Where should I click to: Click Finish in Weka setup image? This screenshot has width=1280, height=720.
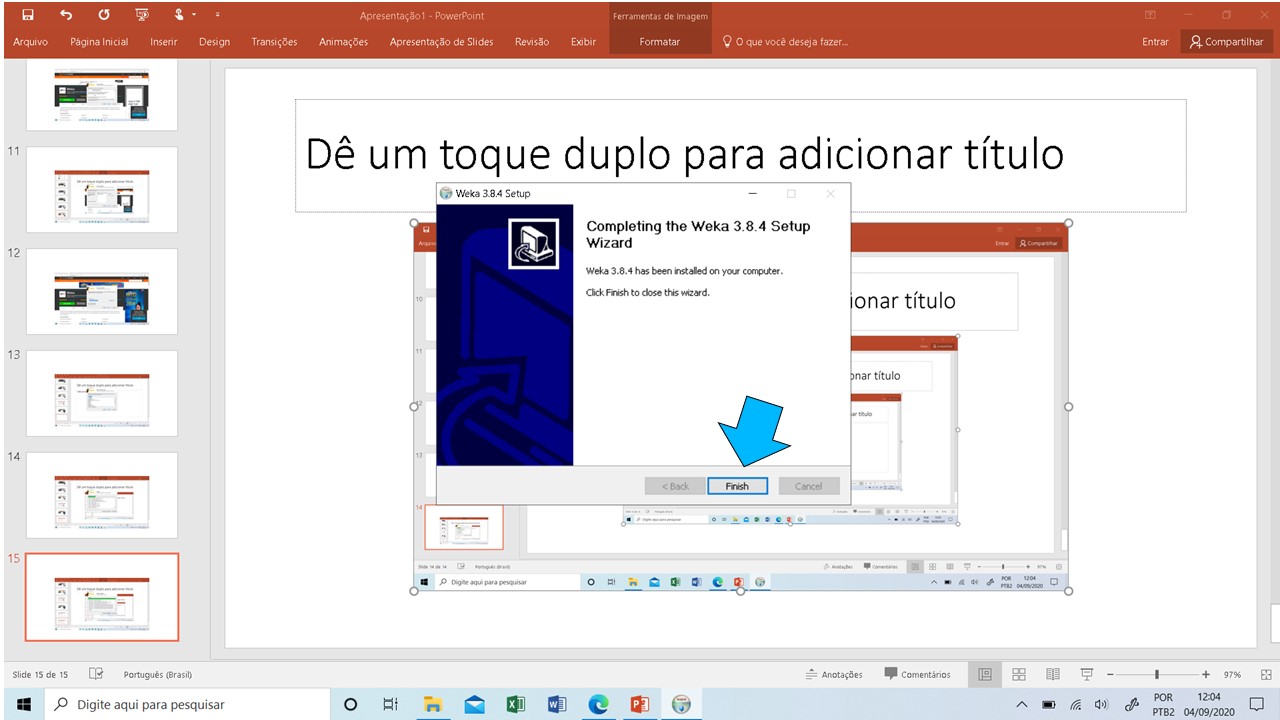pyautogui.click(x=737, y=486)
